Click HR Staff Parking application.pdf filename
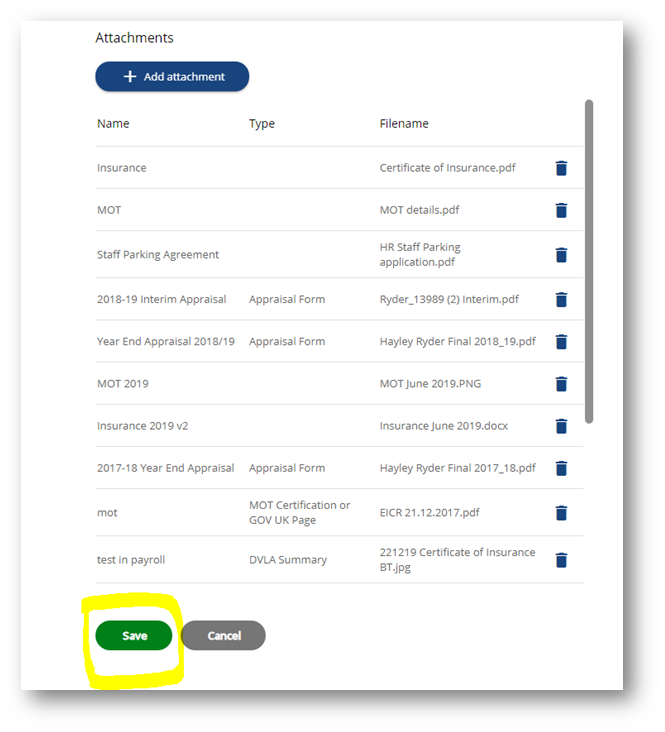 pyautogui.click(x=420, y=254)
